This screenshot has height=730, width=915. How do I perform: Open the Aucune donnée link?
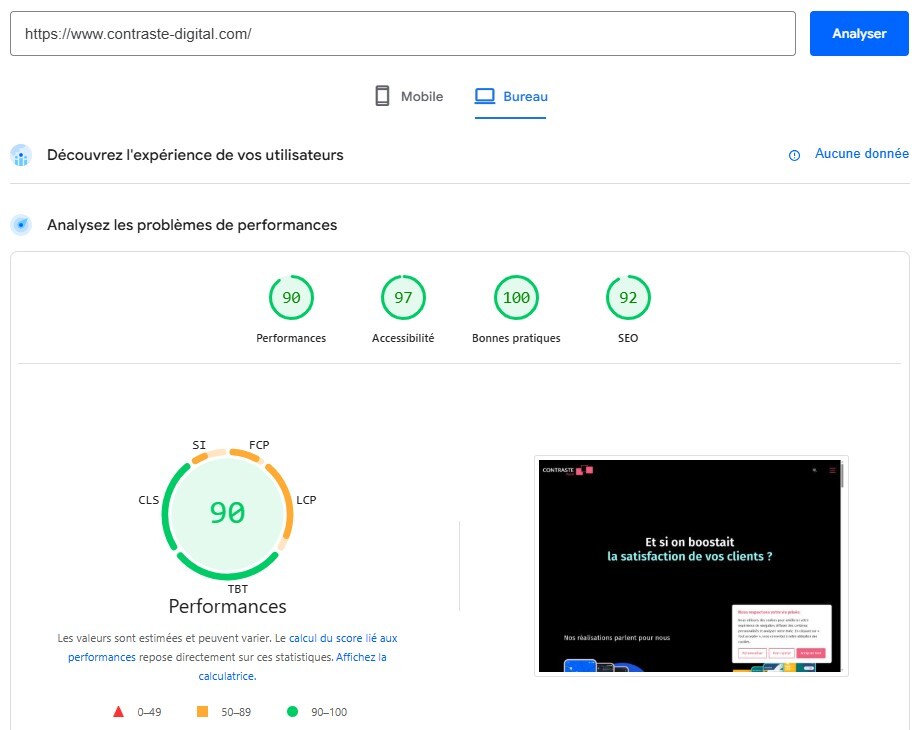click(x=861, y=154)
